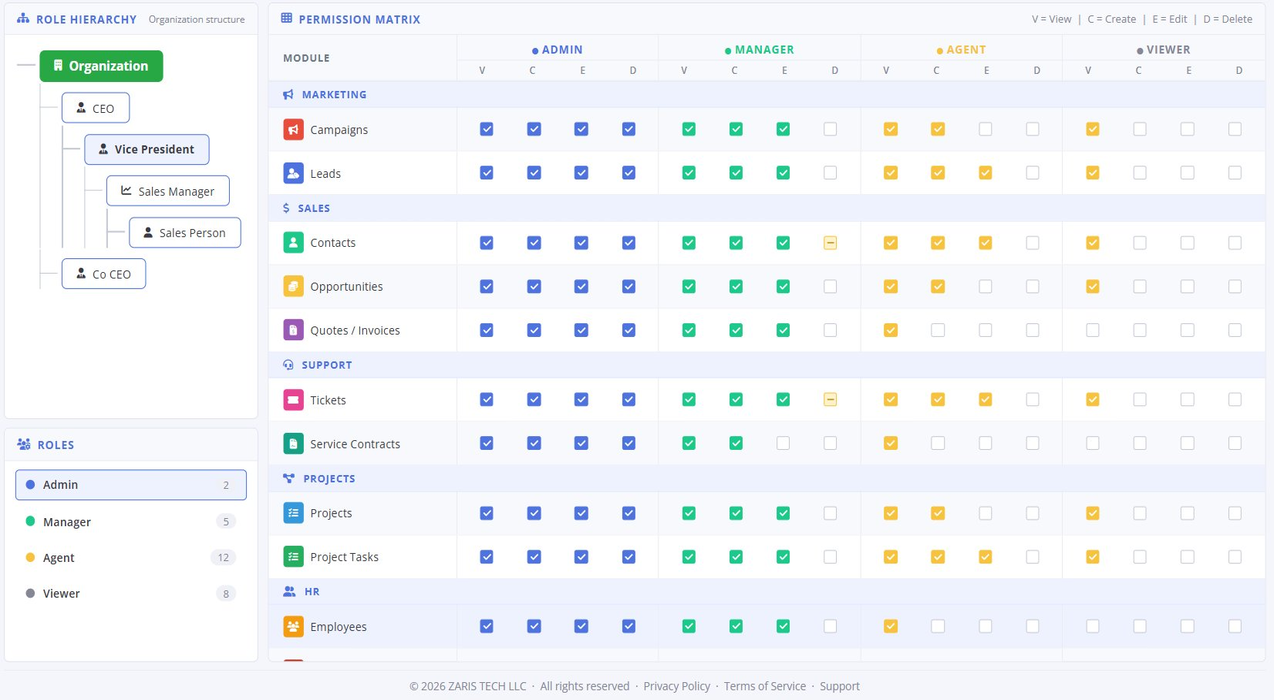The width and height of the screenshot is (1274, 700).
Task: Uncheck Admin Delete permission for Campaigns
Action: 629,129
